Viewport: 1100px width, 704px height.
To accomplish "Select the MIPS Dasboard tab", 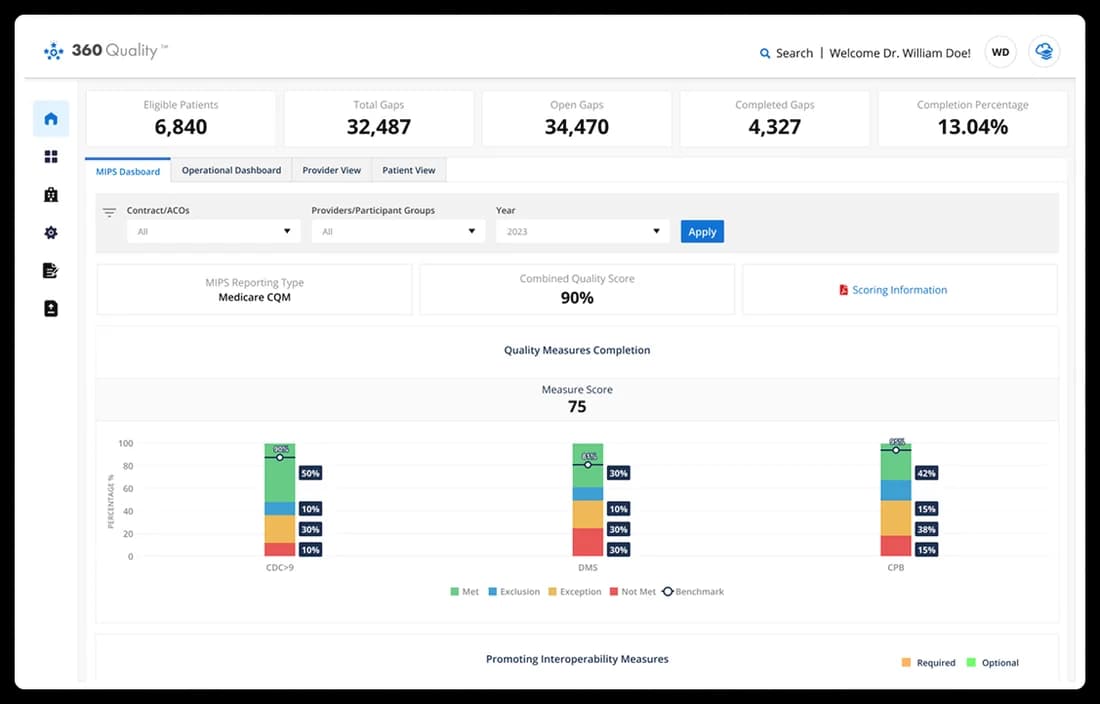I will pos(128,171).
